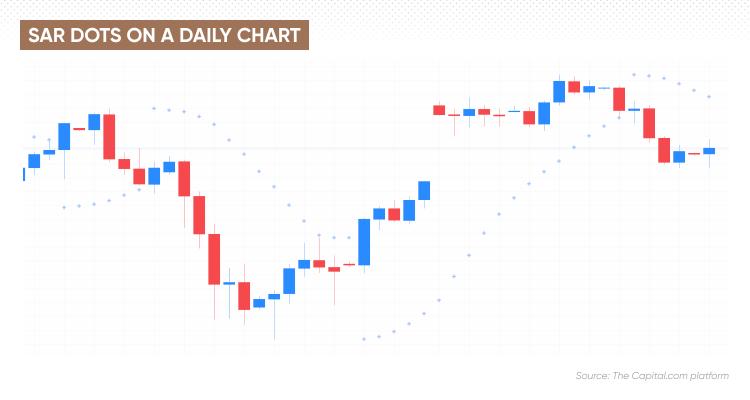The image size is (750, 400).
Task: Select the leftmost SAR dot on the chart
Action: (x=34, y=137)
